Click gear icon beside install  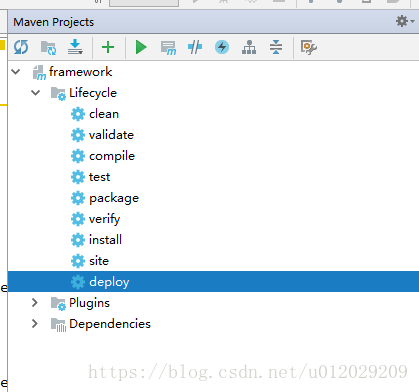click(78, 240)
